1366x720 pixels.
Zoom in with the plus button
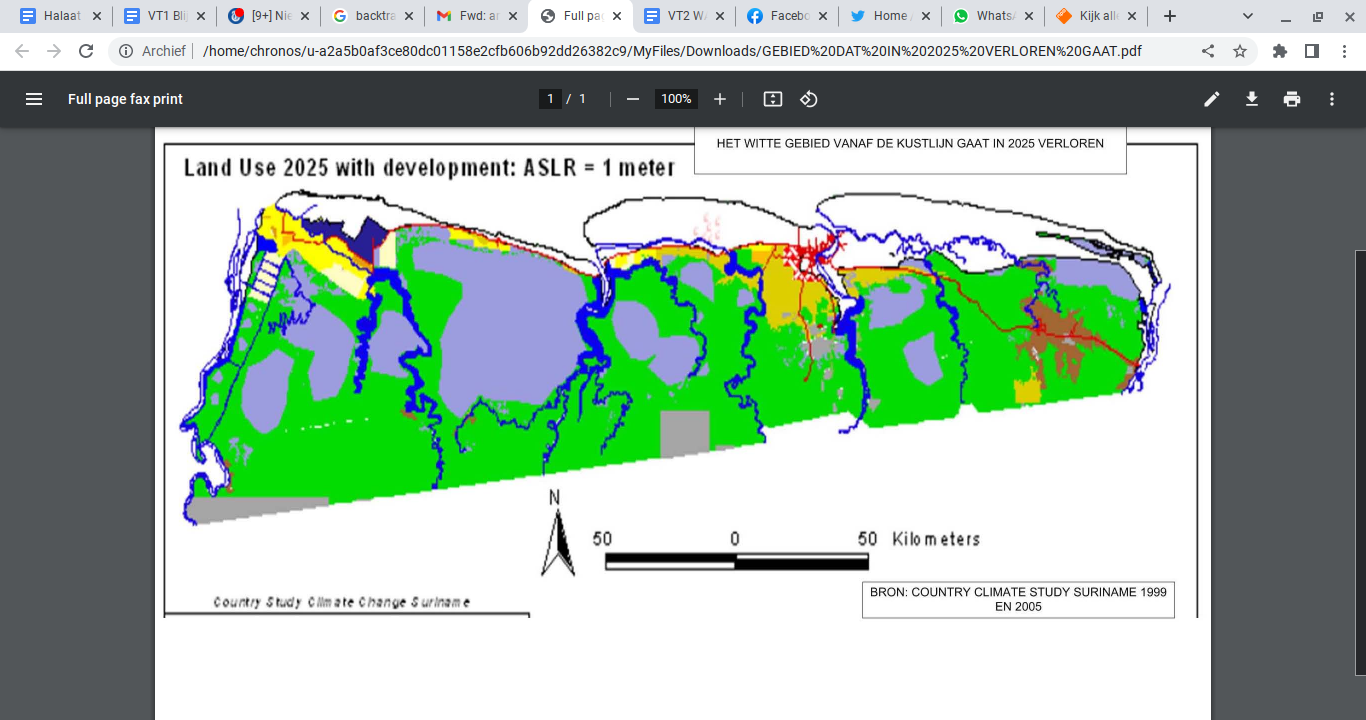point(720,99)
